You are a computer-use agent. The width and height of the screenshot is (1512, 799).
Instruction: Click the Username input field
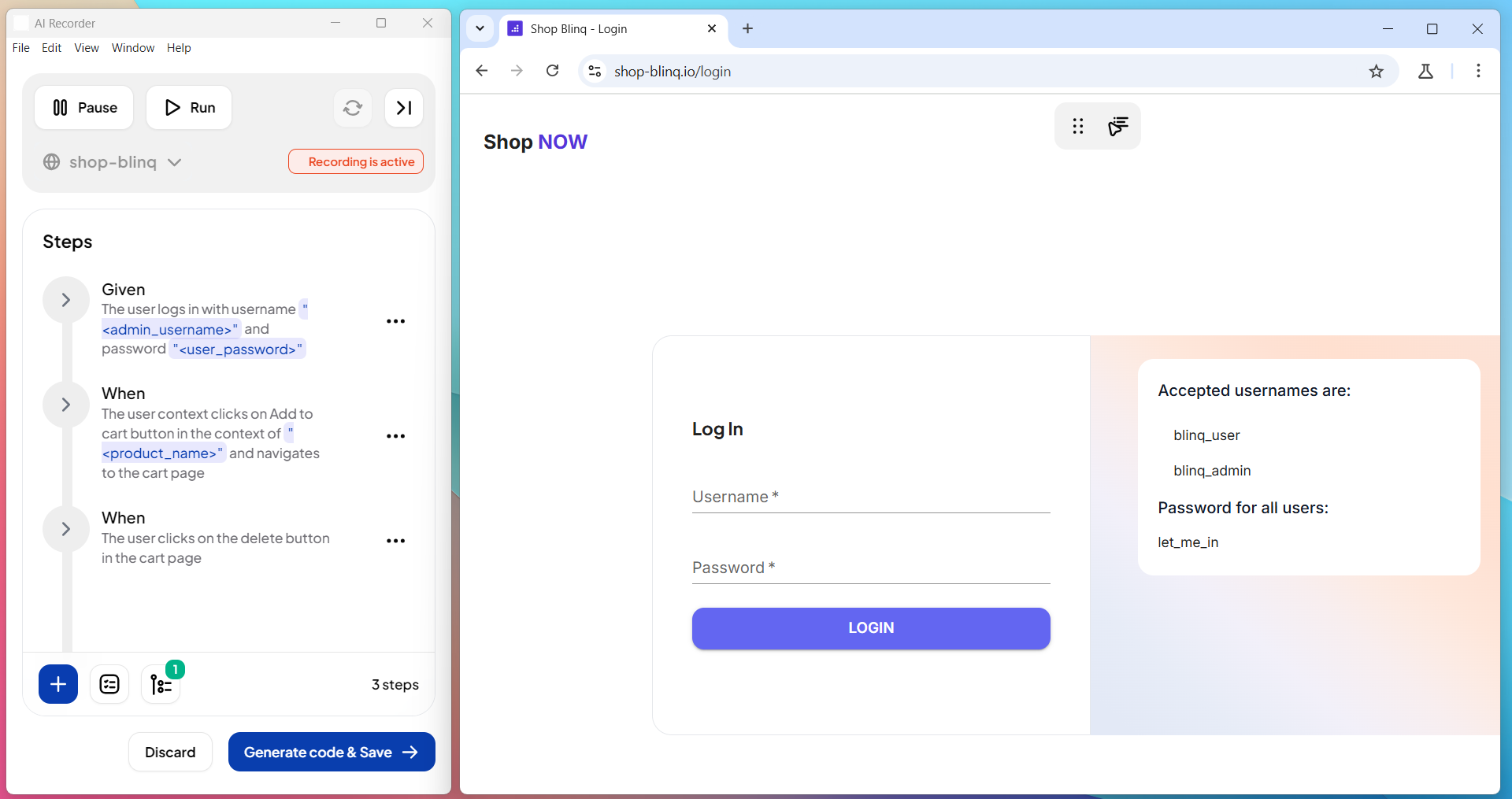(870, 498)
